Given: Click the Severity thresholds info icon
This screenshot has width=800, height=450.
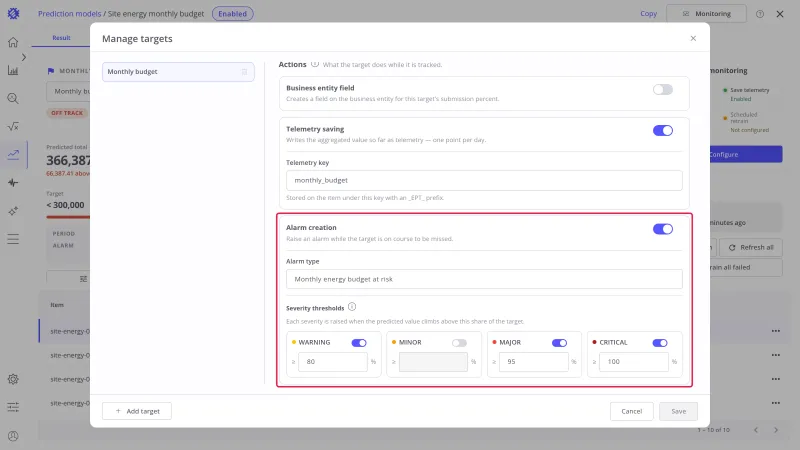Looking at the screenshot, I should click(x=352, y=307).
